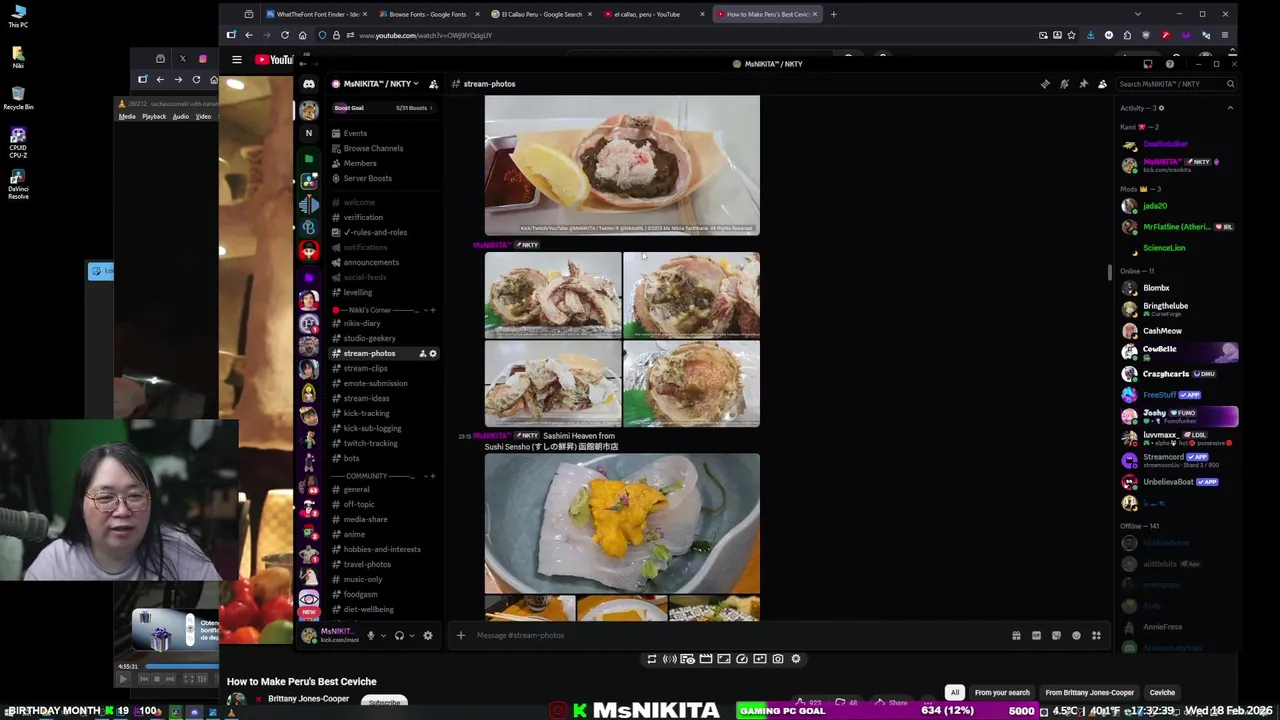Add channel to Nikki's Corner category

(x=433, y=310)
